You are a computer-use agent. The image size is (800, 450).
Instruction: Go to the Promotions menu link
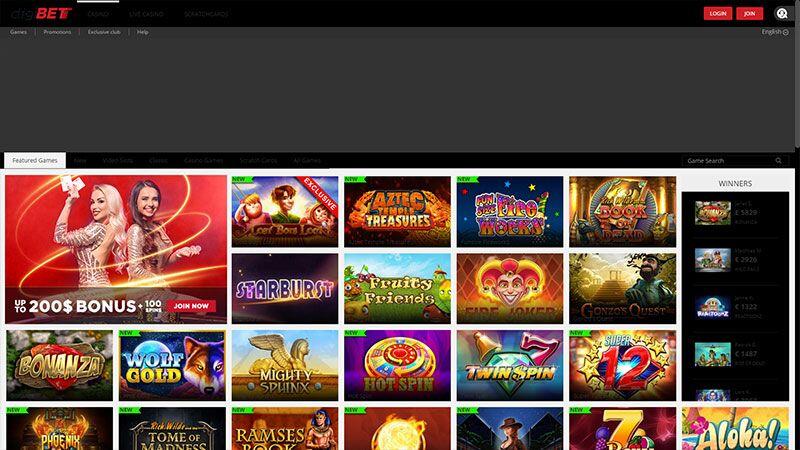(x=57, y=32)
